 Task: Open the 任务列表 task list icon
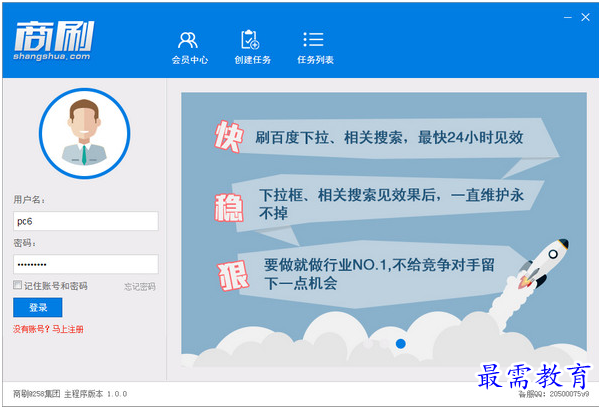point(315,47)
